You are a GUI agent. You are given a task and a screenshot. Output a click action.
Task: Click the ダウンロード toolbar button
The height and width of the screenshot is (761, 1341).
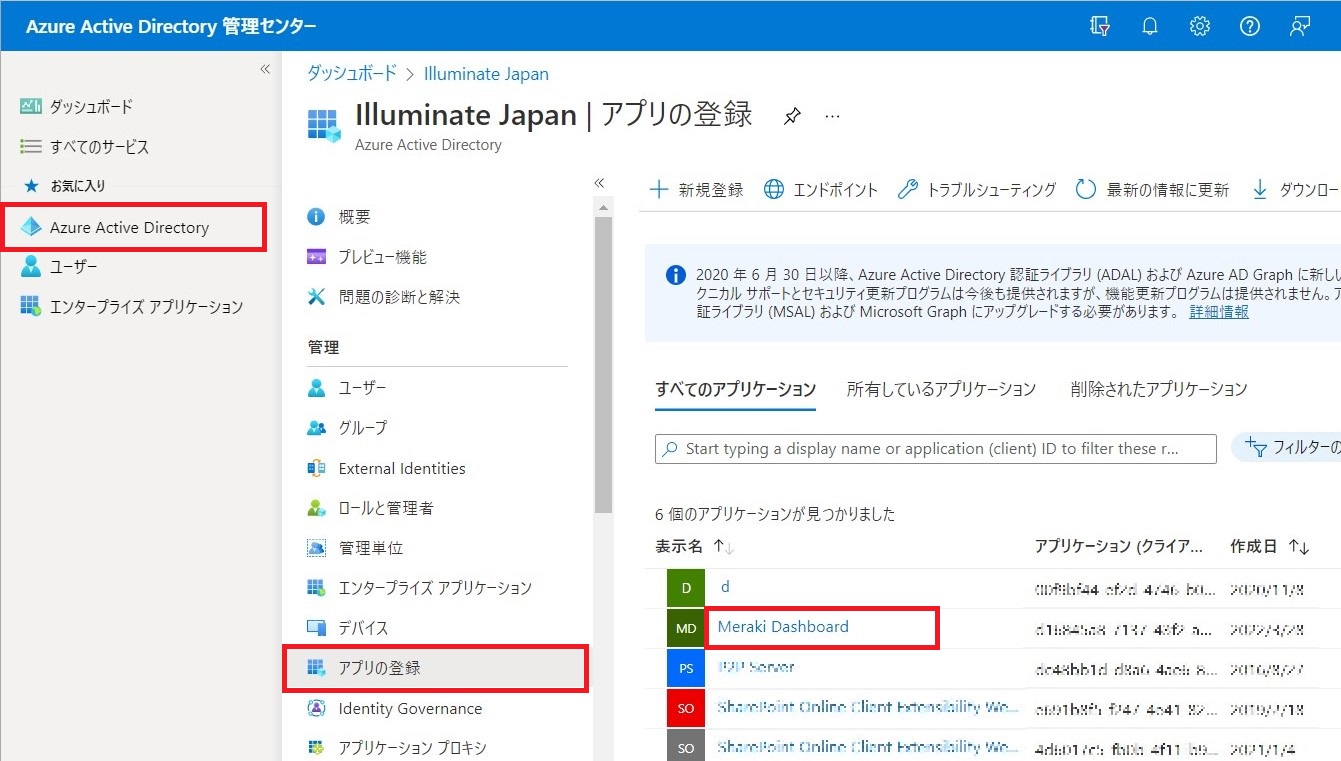click(x=1295, y=190)
